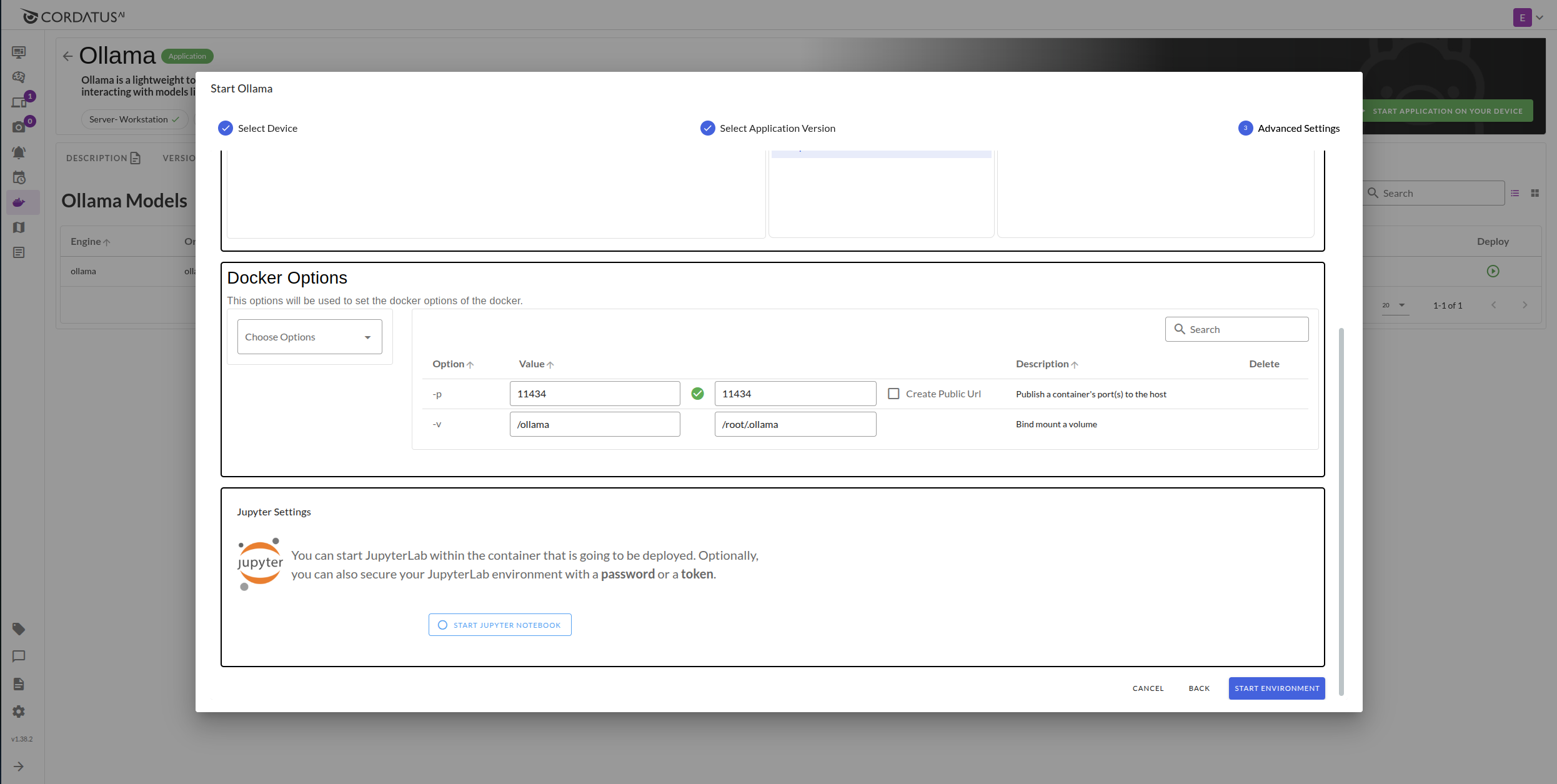This screenshot has width=1557, height=784.
Task: Click the Cordatus logo
Action: click(72, 16)
